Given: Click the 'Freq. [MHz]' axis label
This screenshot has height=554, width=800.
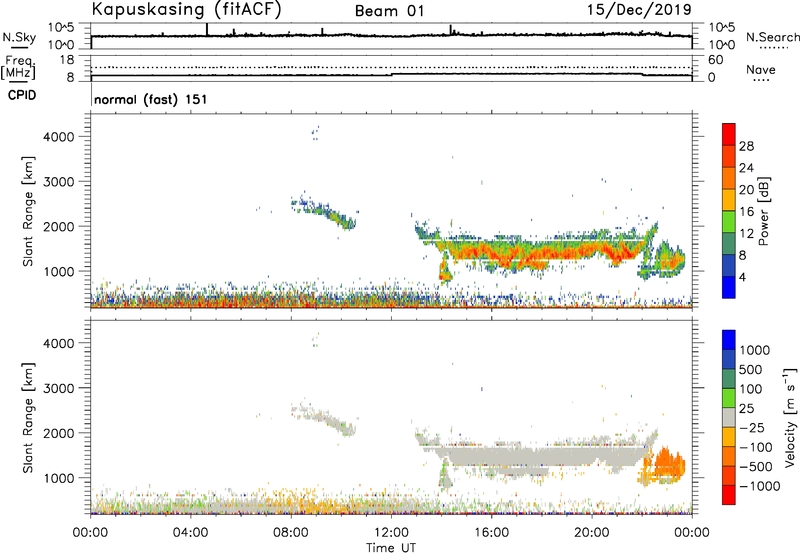Looking at the screenshot, I should tap(18, 67).
